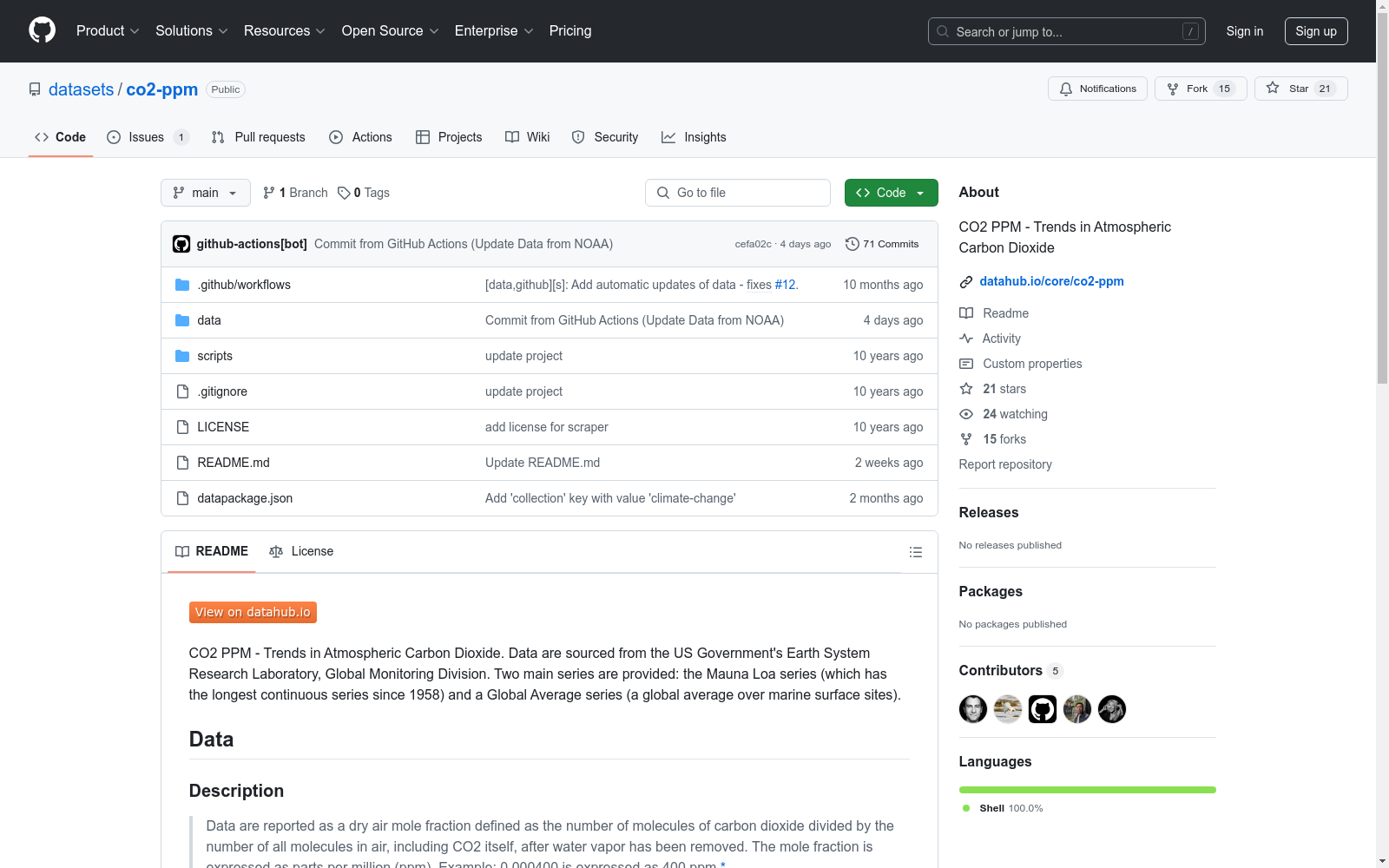1389x868 pixels.
Task: Open the green Code dropdown button
Action: tap(891, 193)
